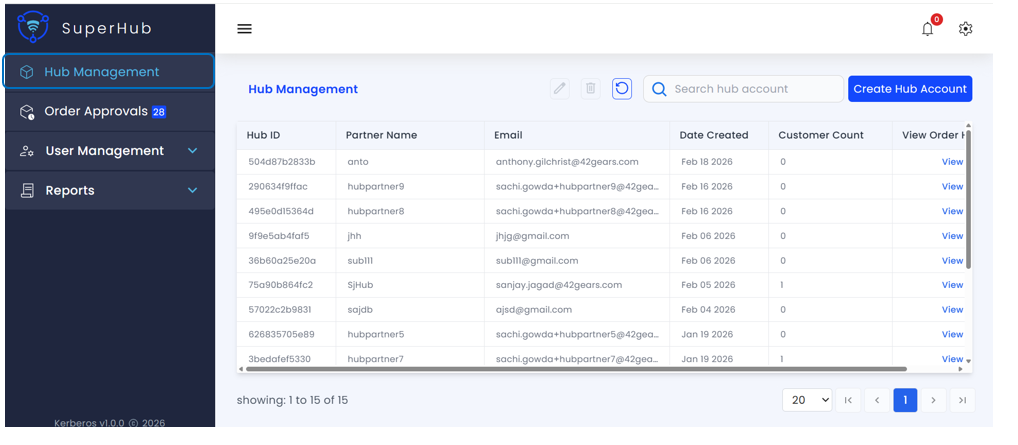
Task: Sort by Date Created column header
Action: tap(714, 135)
